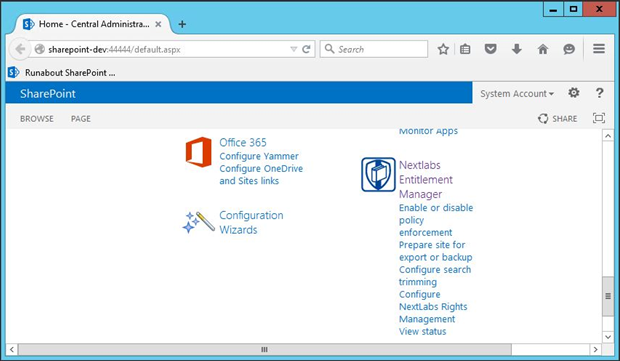Click the Firefox back arrow button
This screenshot has height=361, width=620.
(19, 49)
